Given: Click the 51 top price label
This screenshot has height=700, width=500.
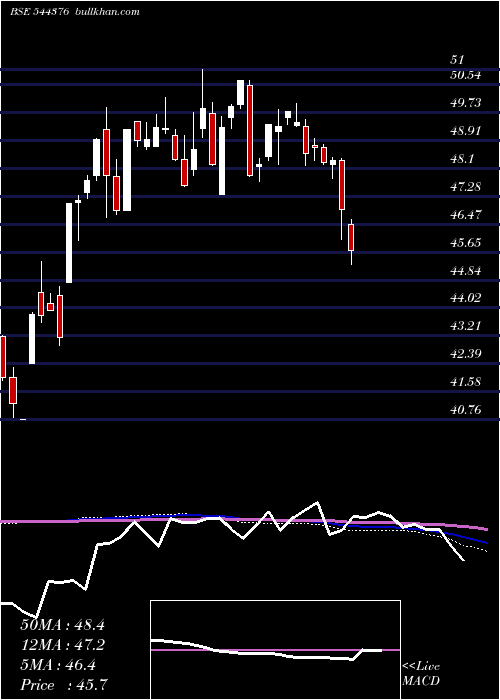Looking at the screenshot, I should tap(458, 60).
